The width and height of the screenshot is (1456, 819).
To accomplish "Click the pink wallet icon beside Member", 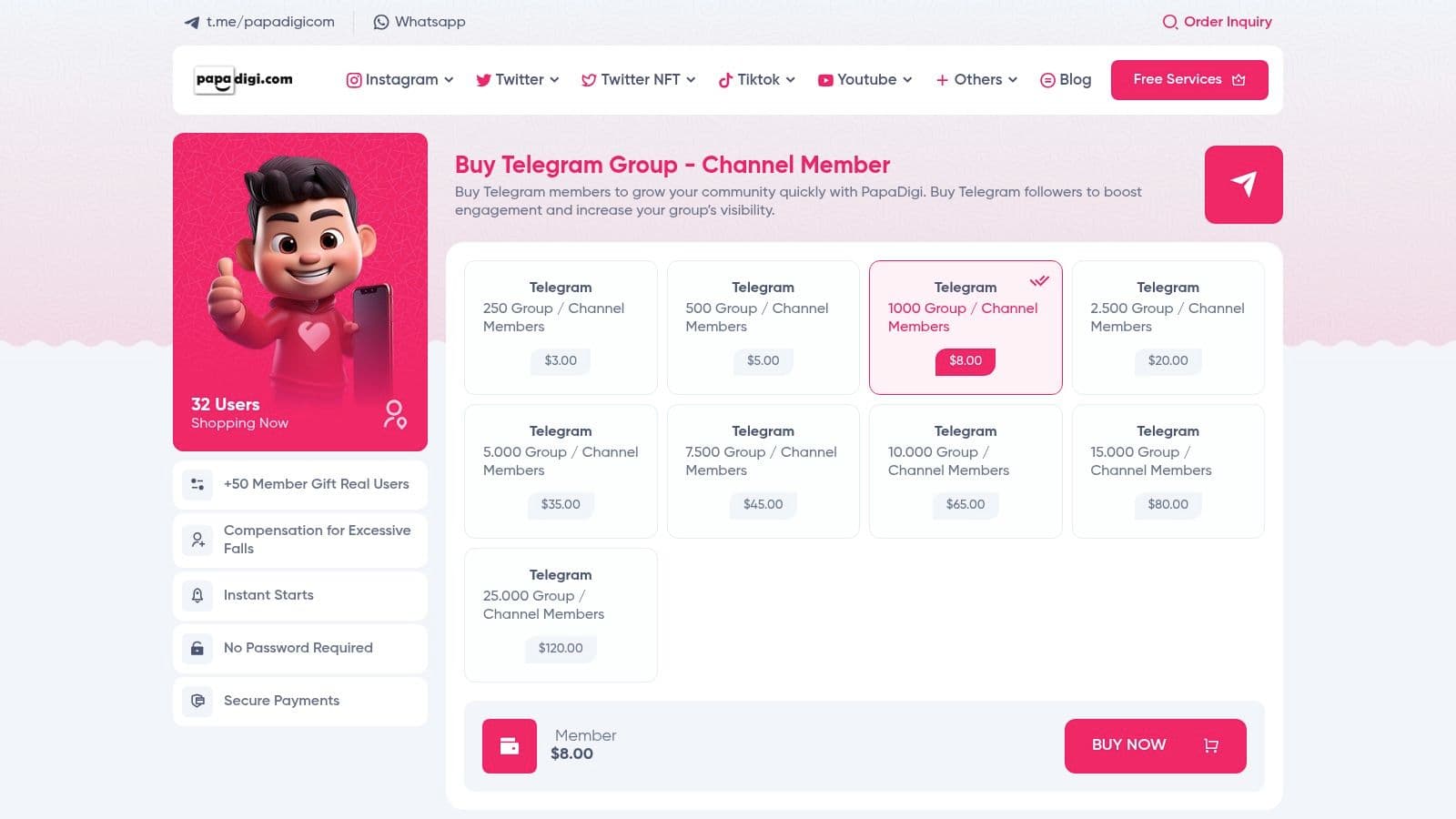I will [x=510, y=746].
